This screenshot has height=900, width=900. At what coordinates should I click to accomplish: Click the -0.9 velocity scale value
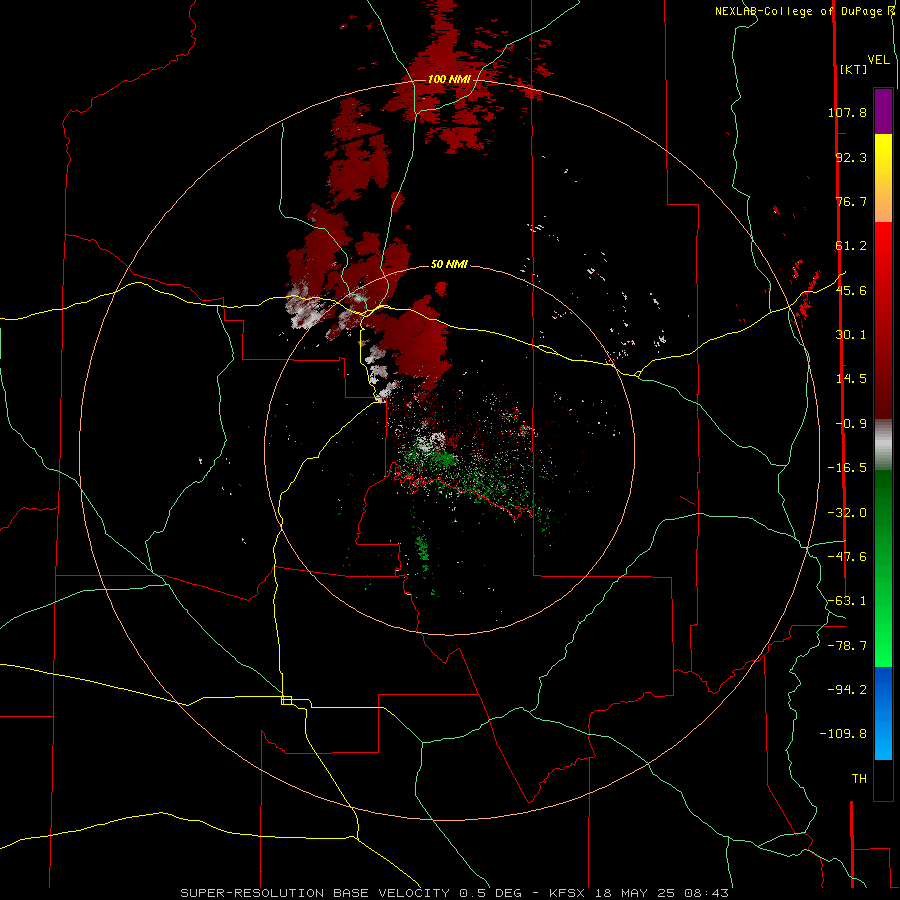851,424
